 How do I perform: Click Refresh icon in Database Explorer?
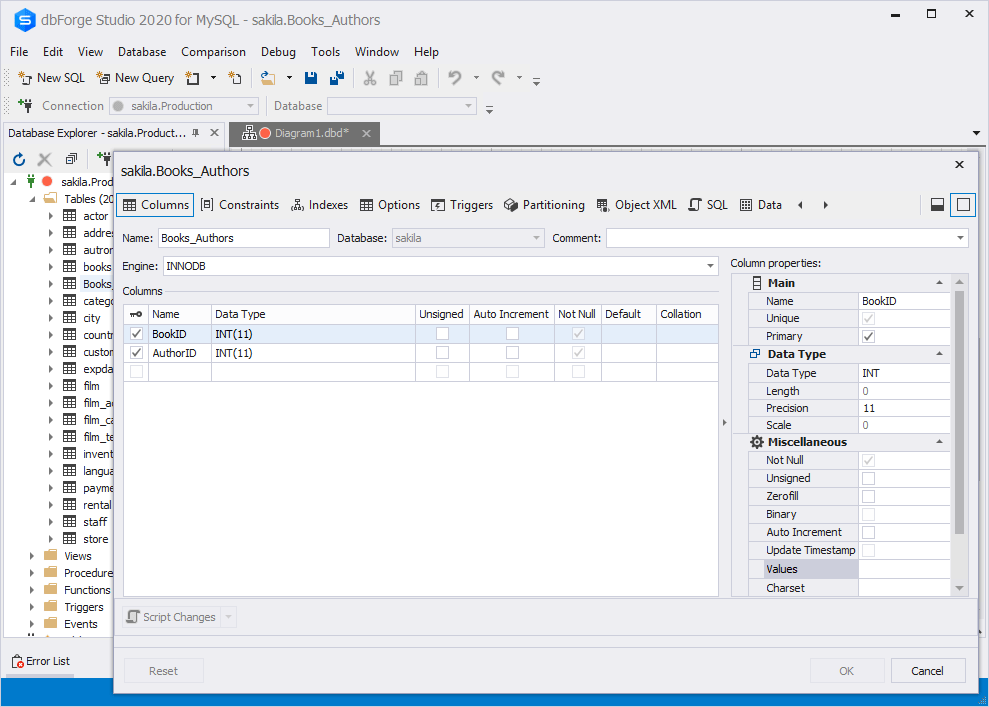click(19, 159)
